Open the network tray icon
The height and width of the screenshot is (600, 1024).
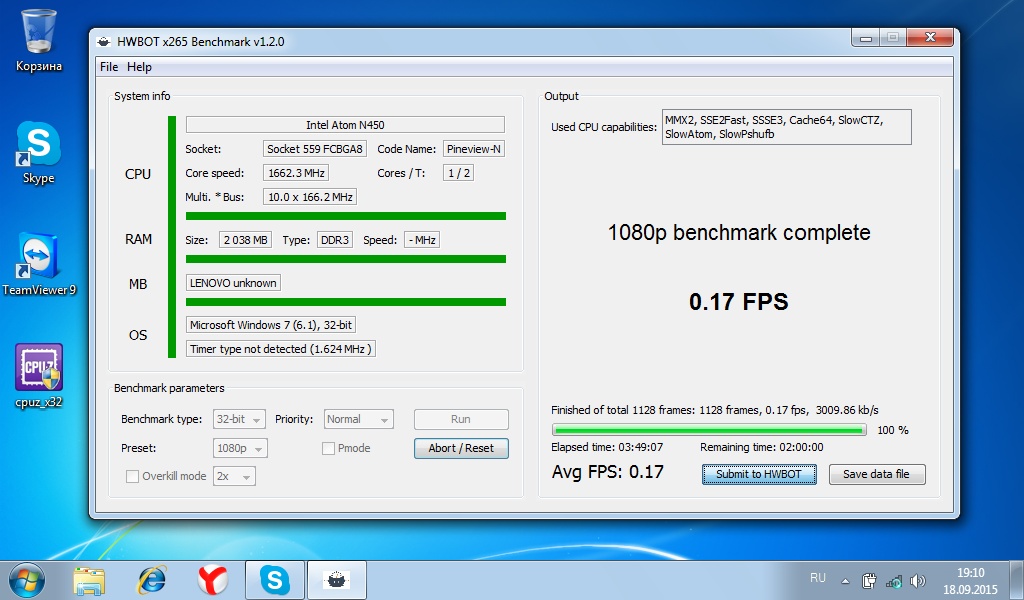click(894, 580)
